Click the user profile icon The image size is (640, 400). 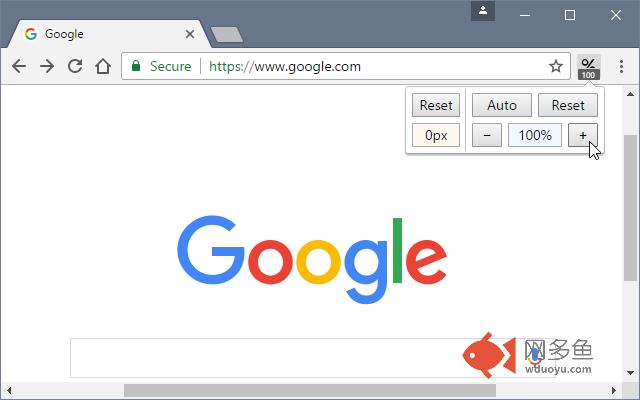tap(483, 11)
